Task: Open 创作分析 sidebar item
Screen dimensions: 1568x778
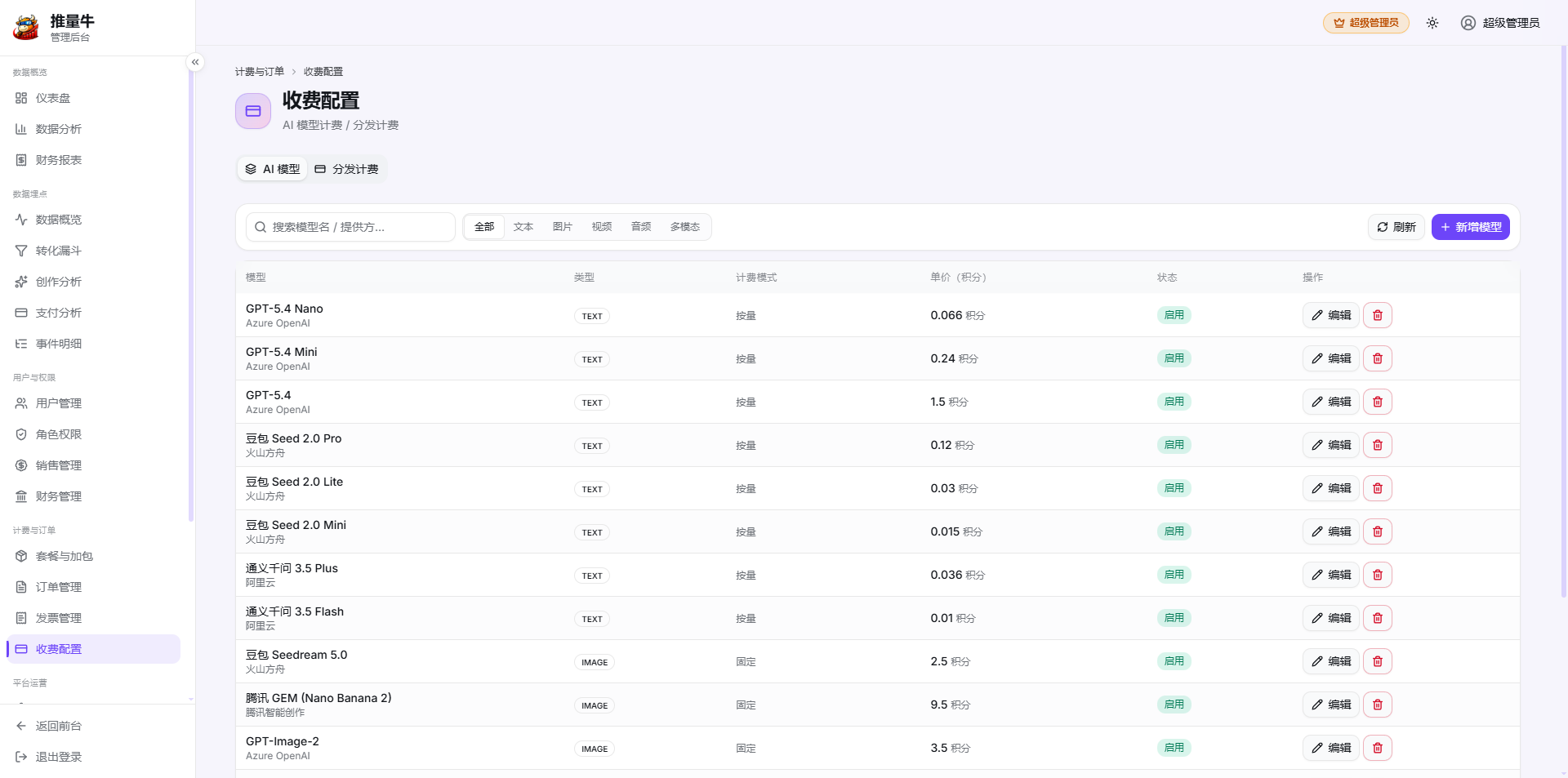Action: pos(93,282)
